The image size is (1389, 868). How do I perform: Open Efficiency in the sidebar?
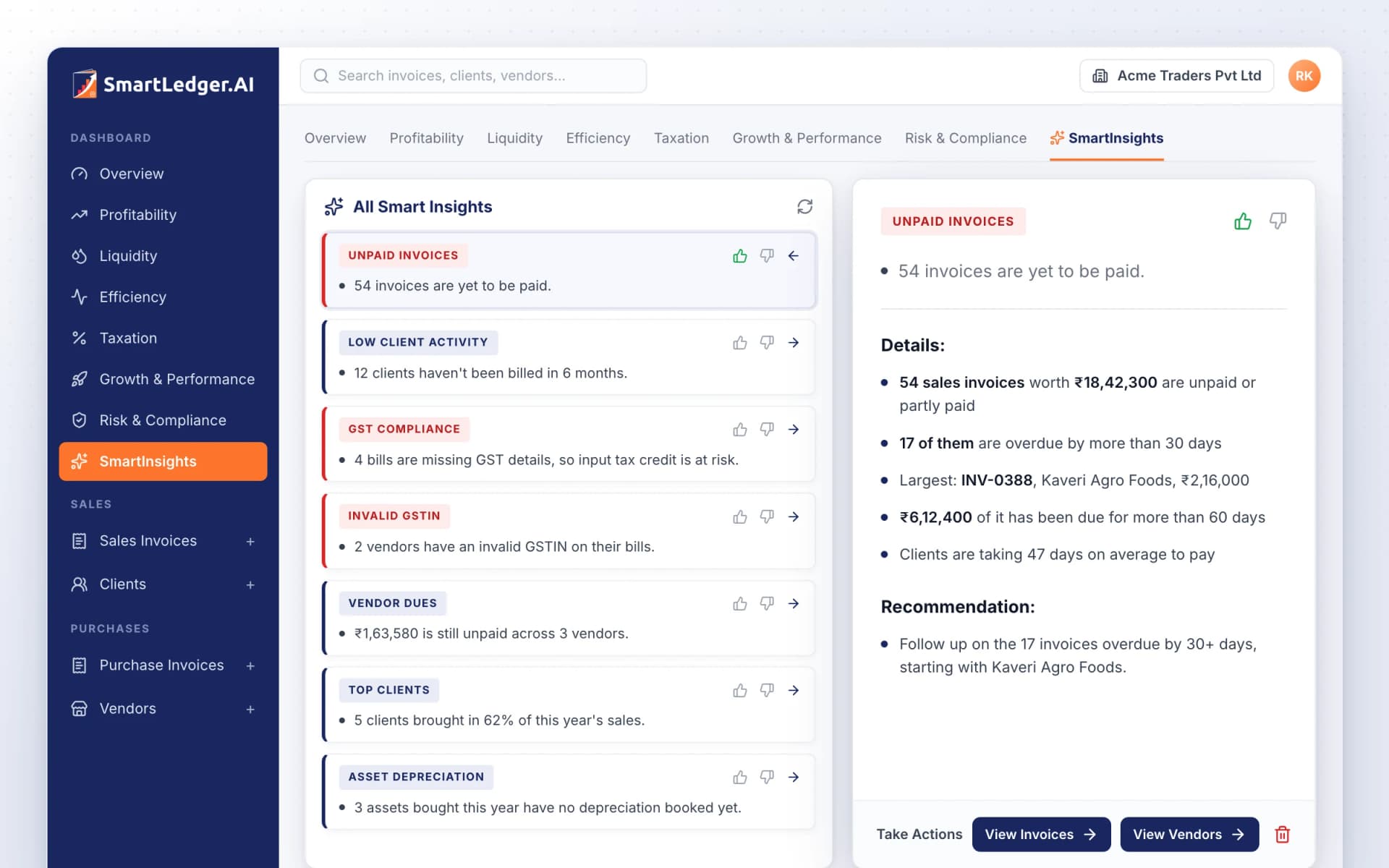(x=163, y=297)
